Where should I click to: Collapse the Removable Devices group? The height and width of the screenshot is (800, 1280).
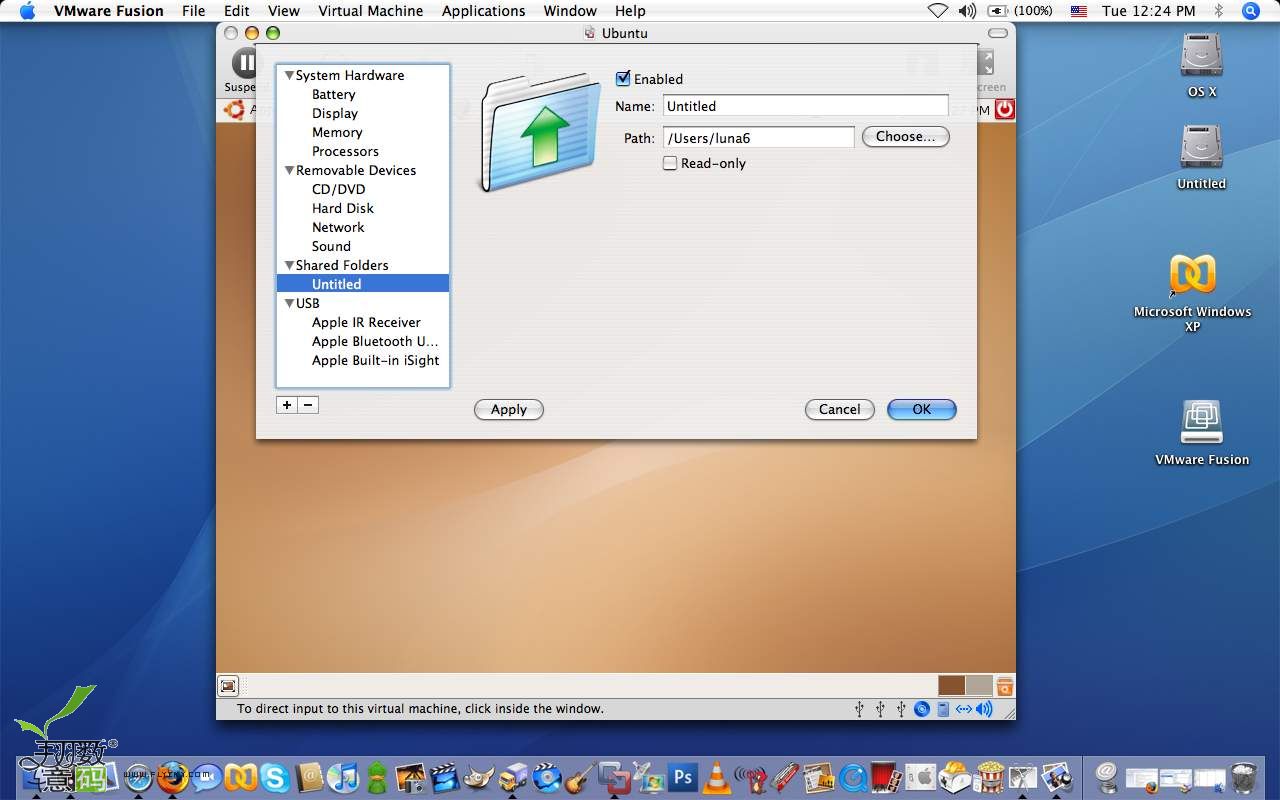pyautogui.click(x=289, y=170)
